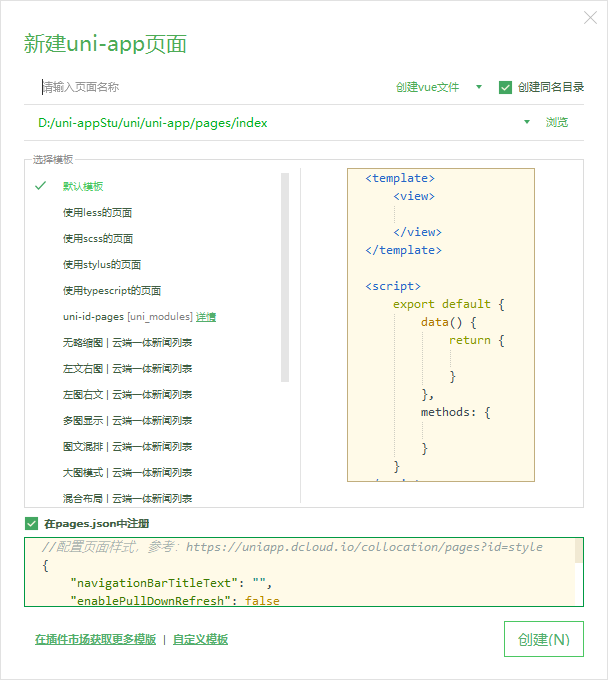Select 左文右图 | 云端一体新闻列表 template
The width and height of the screenshot is (608, 680).
127,369
